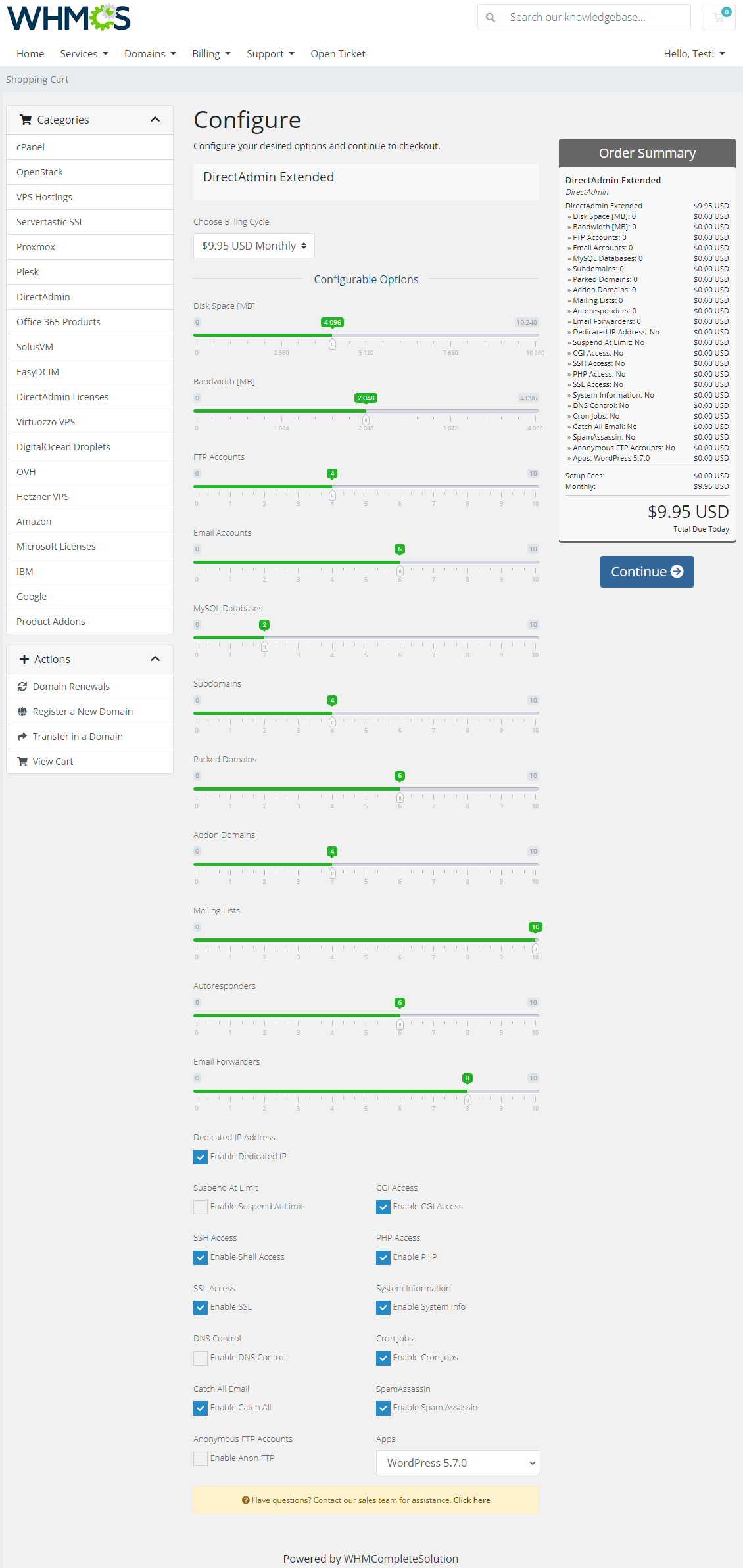743x1568 pixels.
Task: Click the question mark icon in sales banner
Action: 245,1500
